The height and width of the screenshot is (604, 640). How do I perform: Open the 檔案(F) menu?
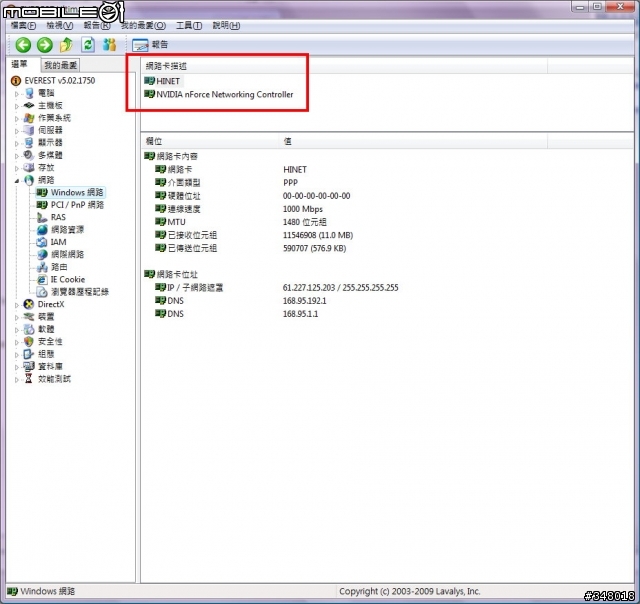(x=23, y=26)
